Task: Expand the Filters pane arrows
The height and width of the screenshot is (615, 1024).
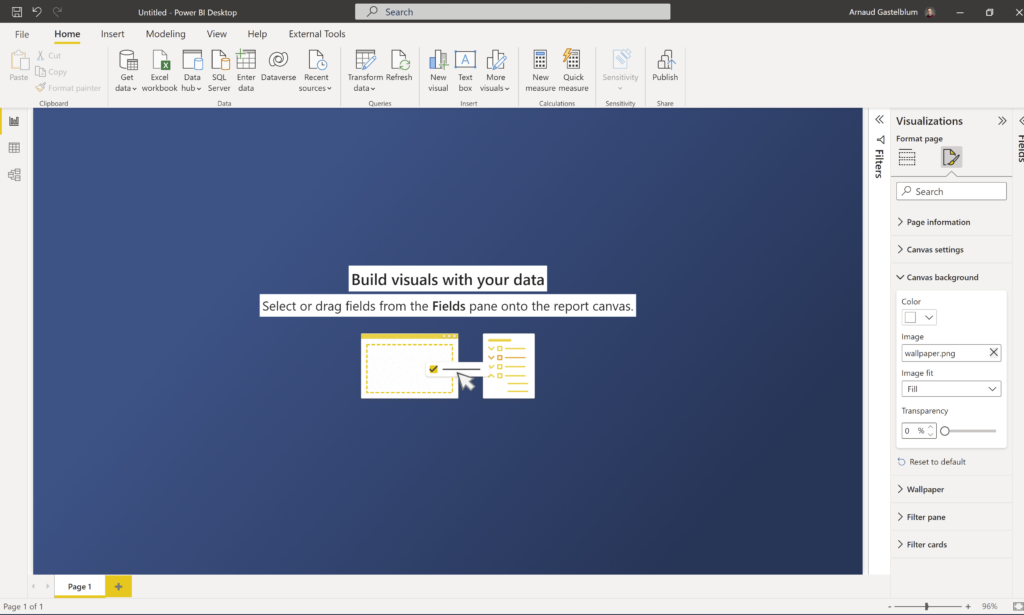Action: click(880, 119)
